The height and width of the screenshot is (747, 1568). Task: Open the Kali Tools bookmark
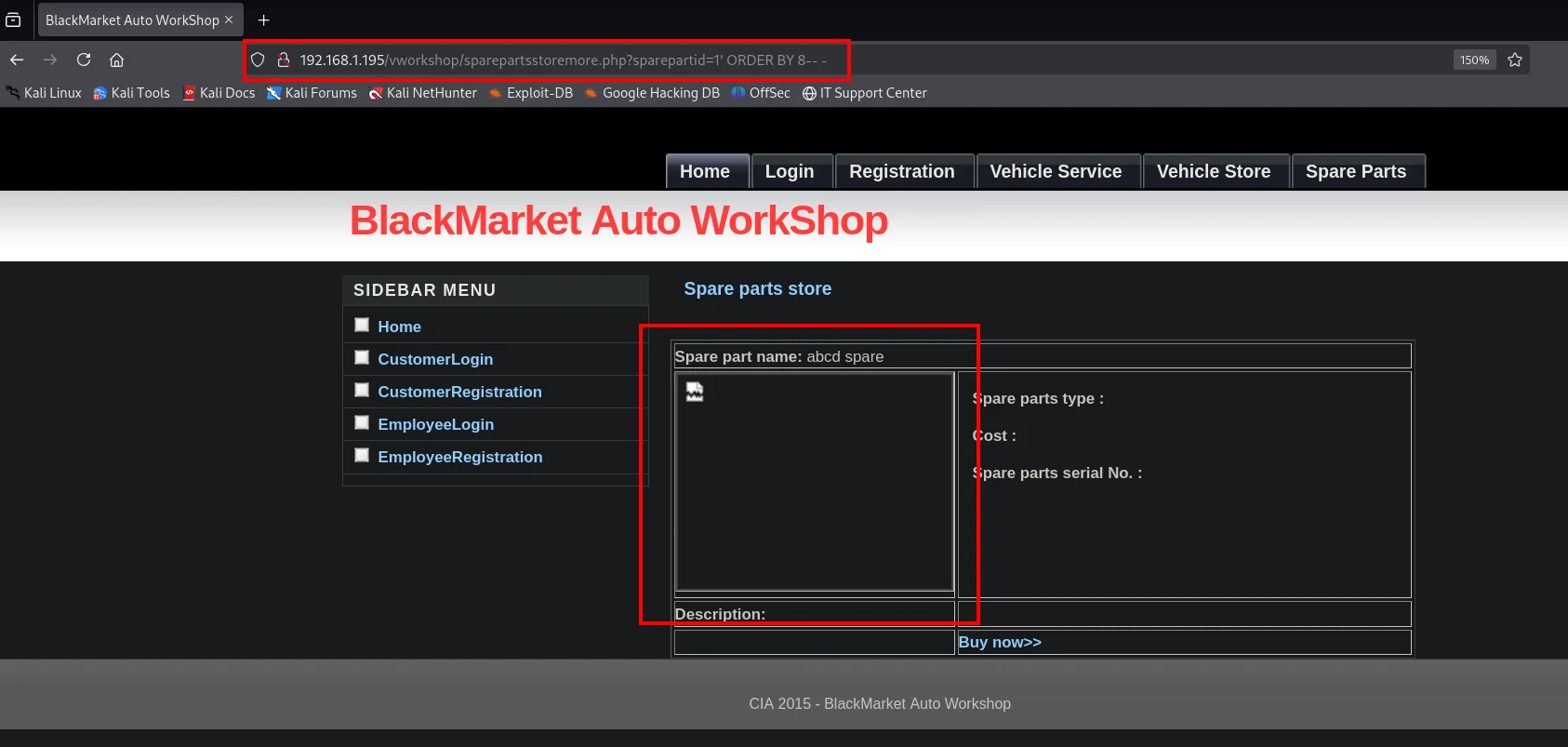coord(131,93)
